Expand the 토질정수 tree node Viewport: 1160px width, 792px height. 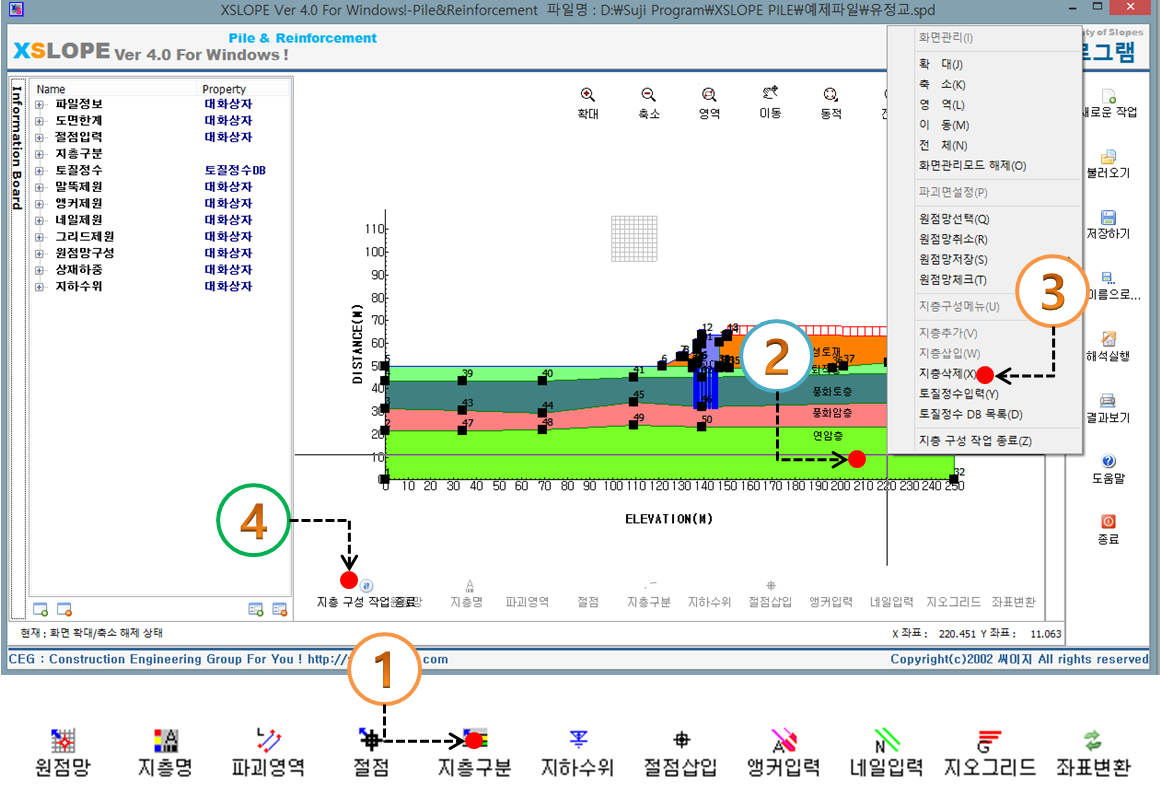tap(40, 171)
